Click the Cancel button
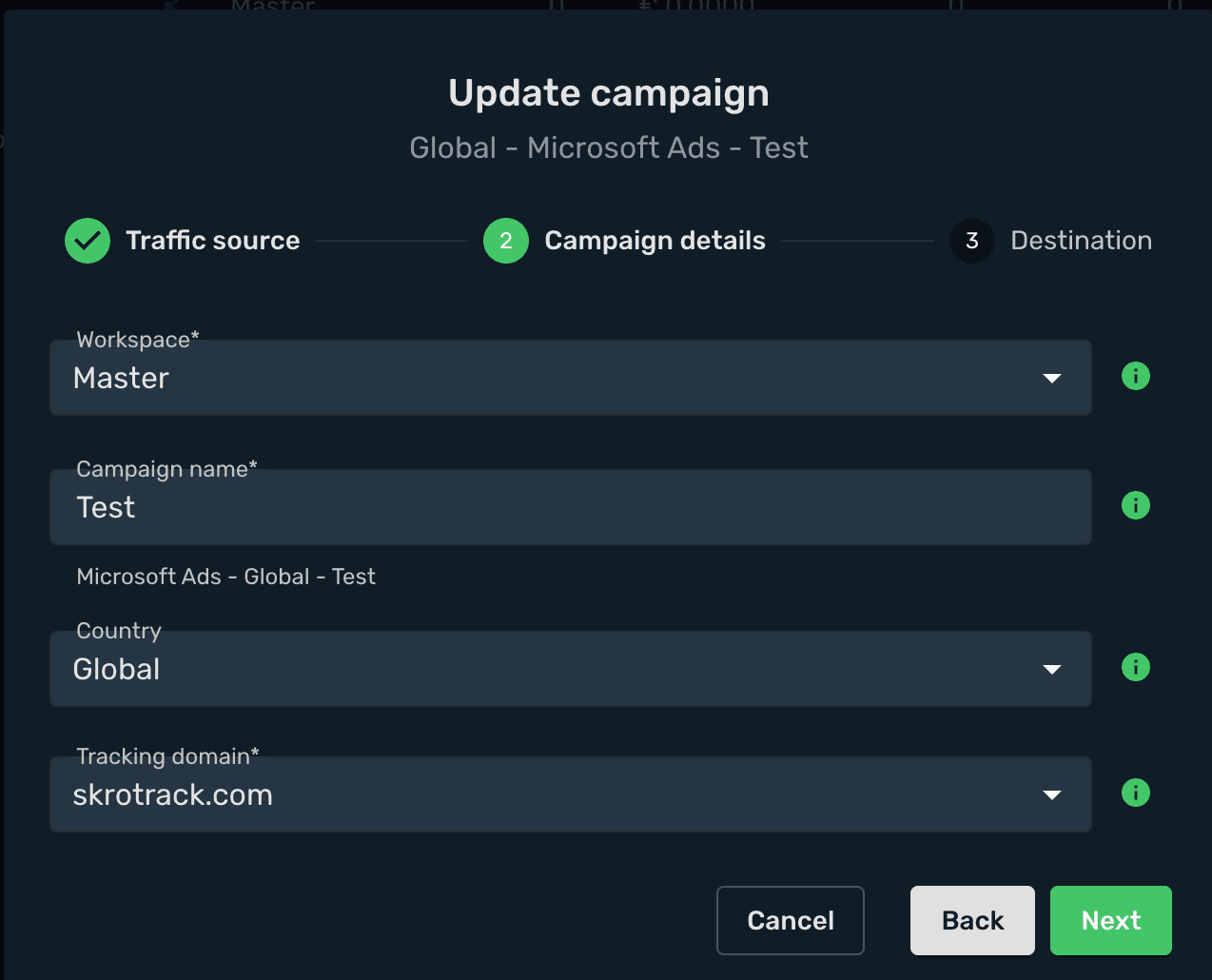 click(x=791, y=920)
